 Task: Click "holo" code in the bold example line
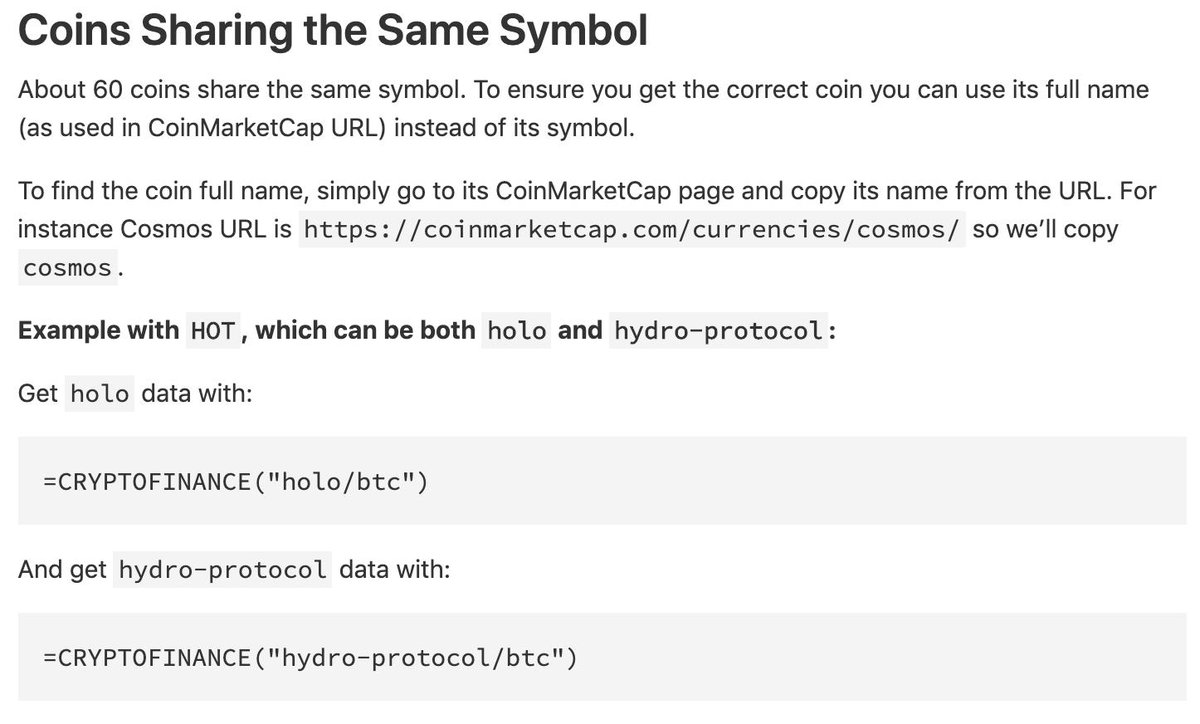tap(516, 330)
